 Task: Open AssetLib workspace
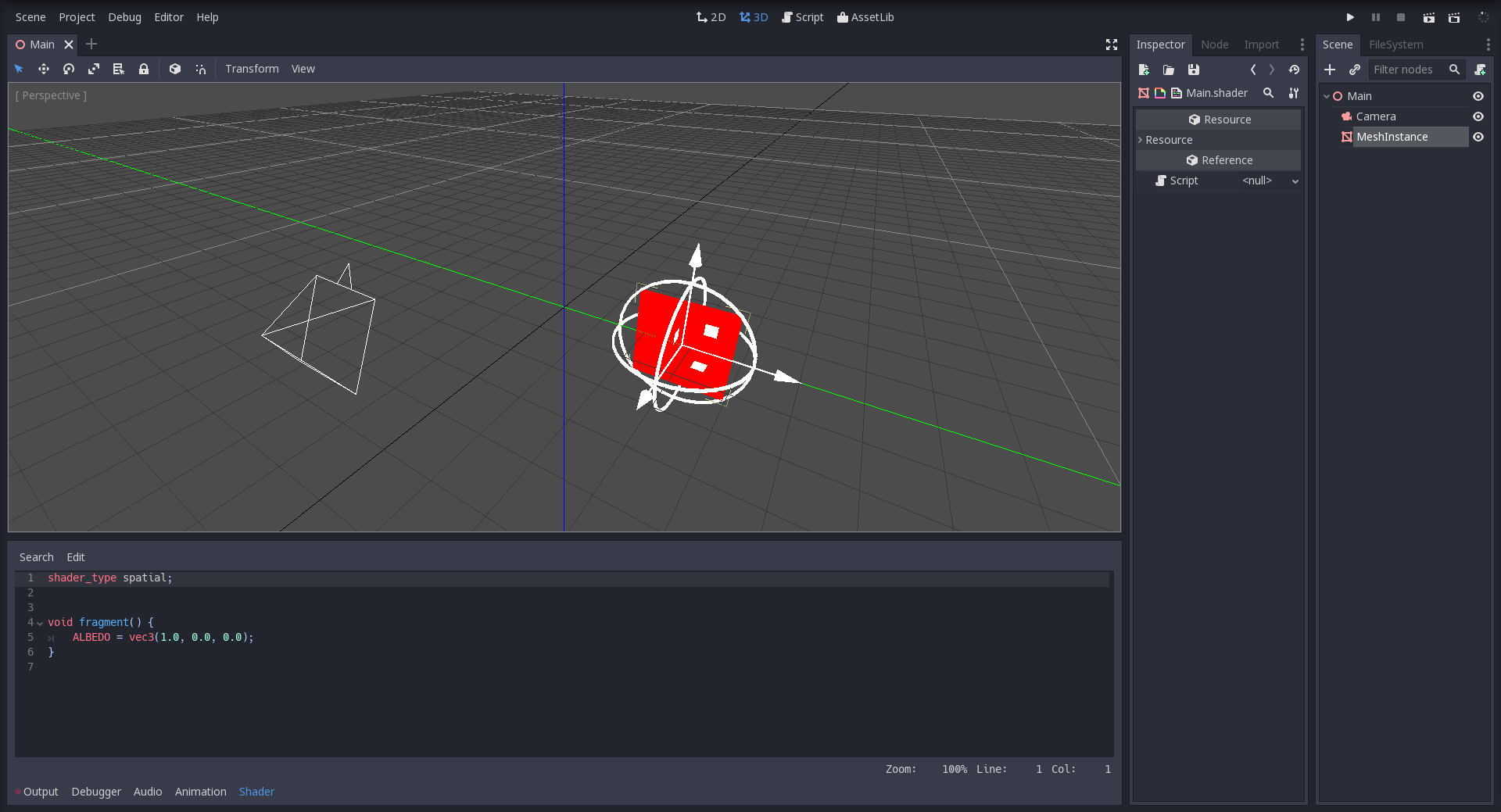click(865, 17)
